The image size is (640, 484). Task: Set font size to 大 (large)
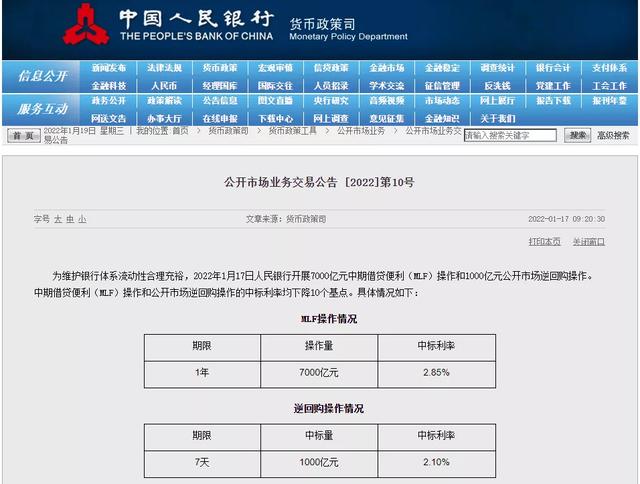58,219
